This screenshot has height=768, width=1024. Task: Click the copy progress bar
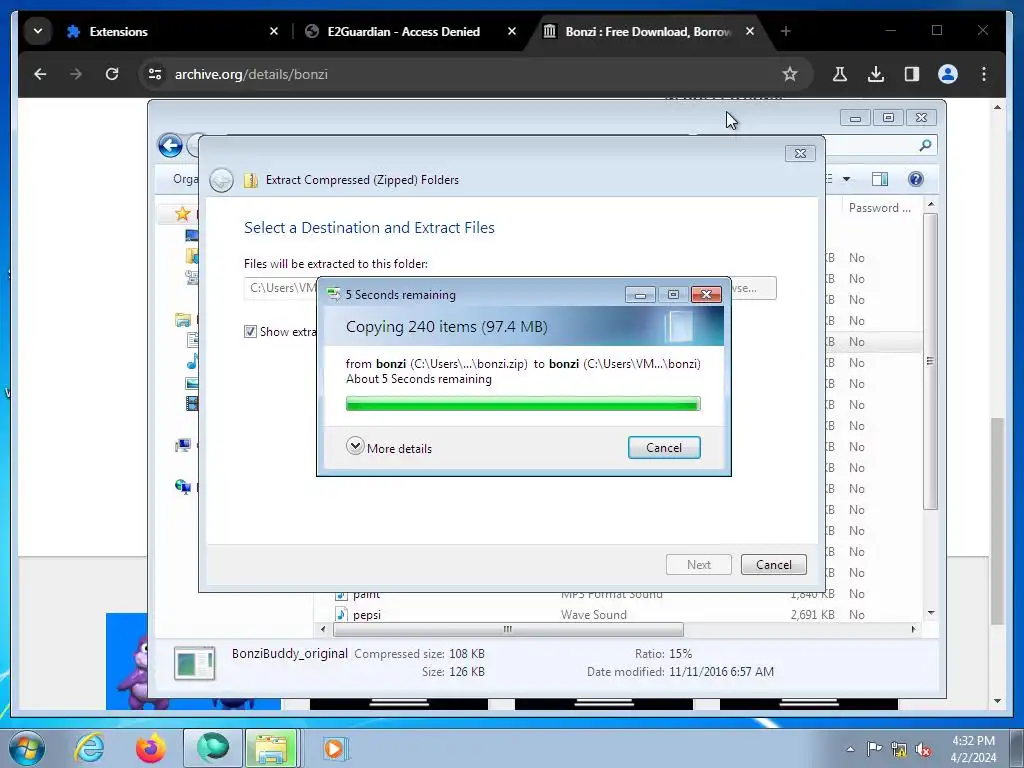522,404
